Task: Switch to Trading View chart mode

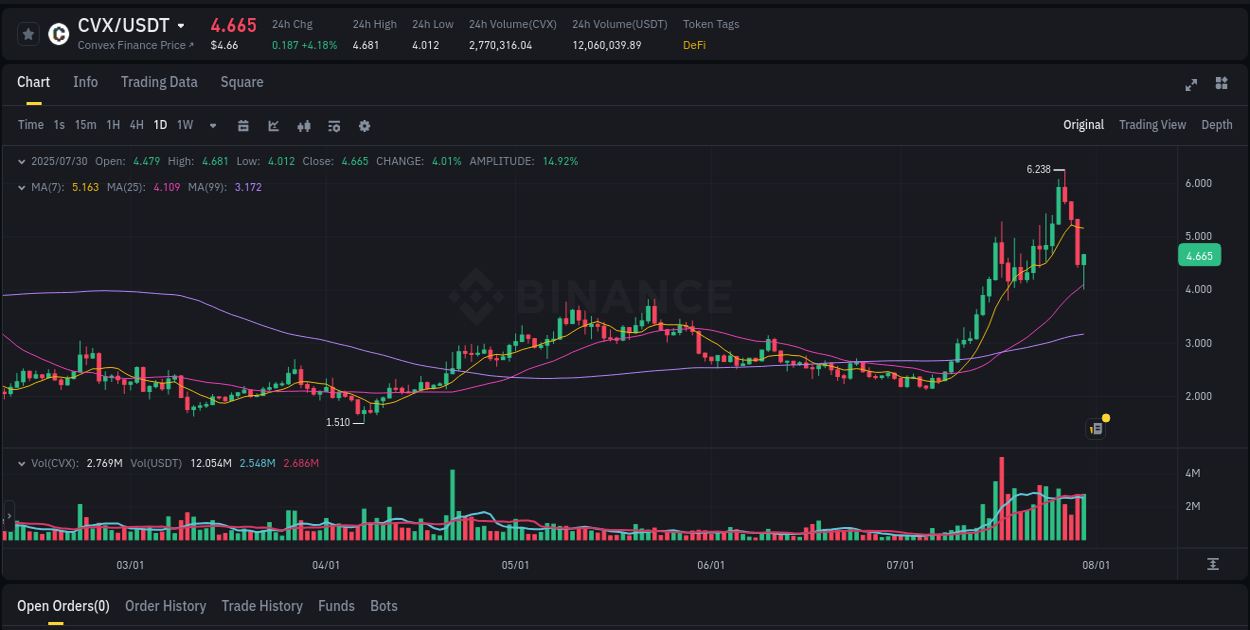Action: (x=1152, y=125)
